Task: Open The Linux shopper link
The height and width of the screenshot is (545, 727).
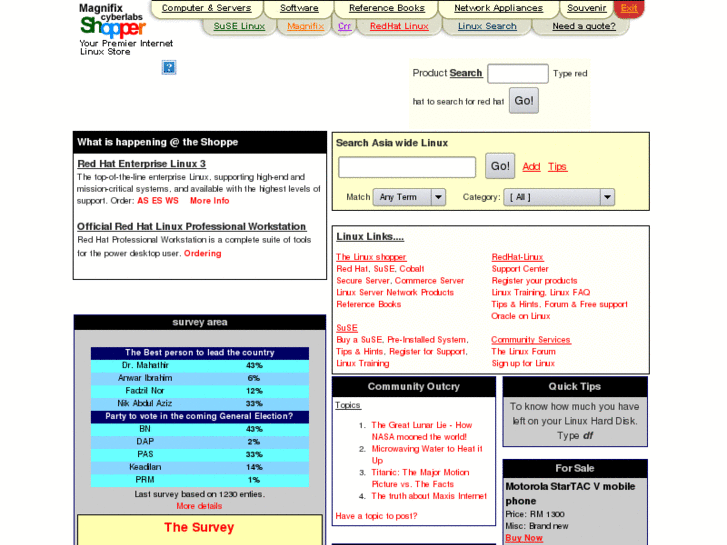Action: click(371, 257)
